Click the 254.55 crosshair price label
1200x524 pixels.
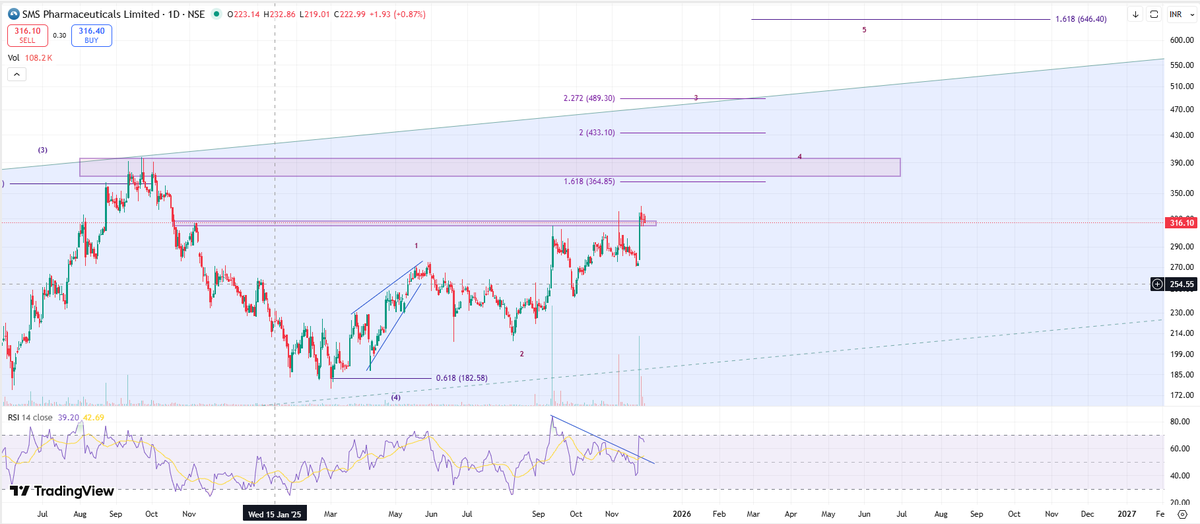coord(1182,284)
